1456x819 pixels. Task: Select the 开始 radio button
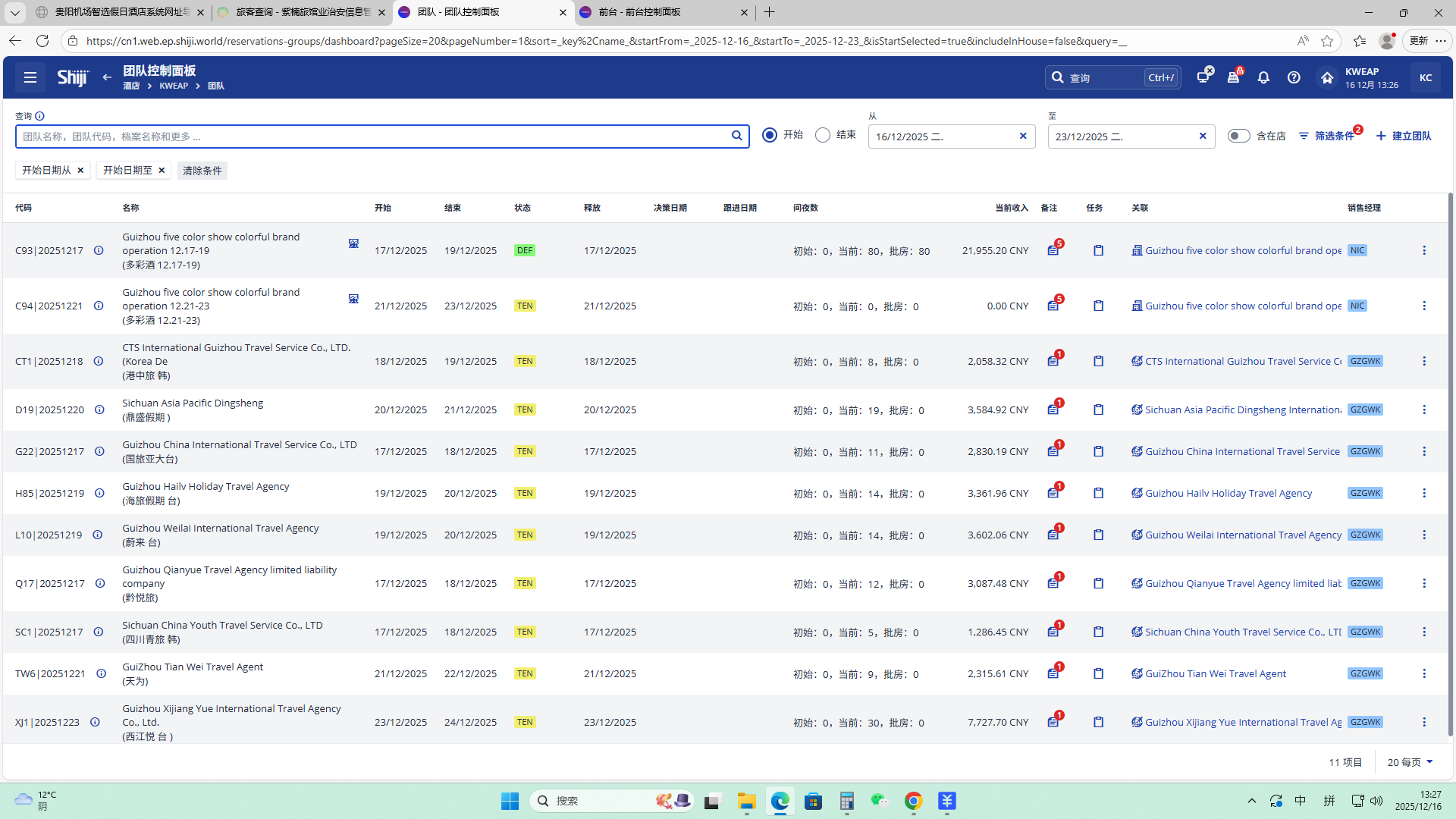(x=770, y=135)
